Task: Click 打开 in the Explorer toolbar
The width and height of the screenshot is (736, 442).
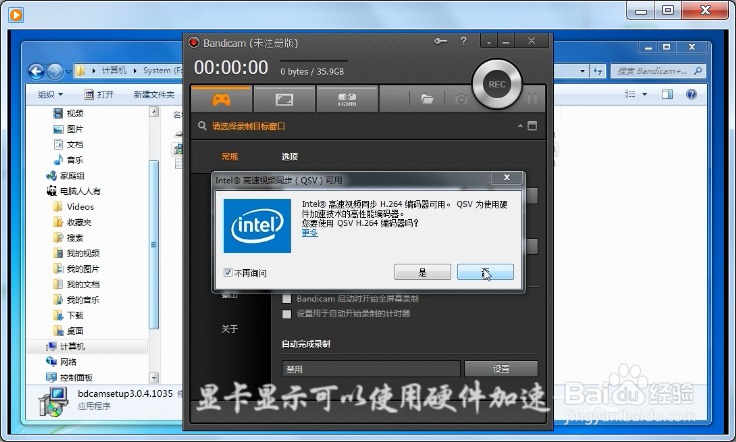Action: pyautogui.click(x=99, y=94)
